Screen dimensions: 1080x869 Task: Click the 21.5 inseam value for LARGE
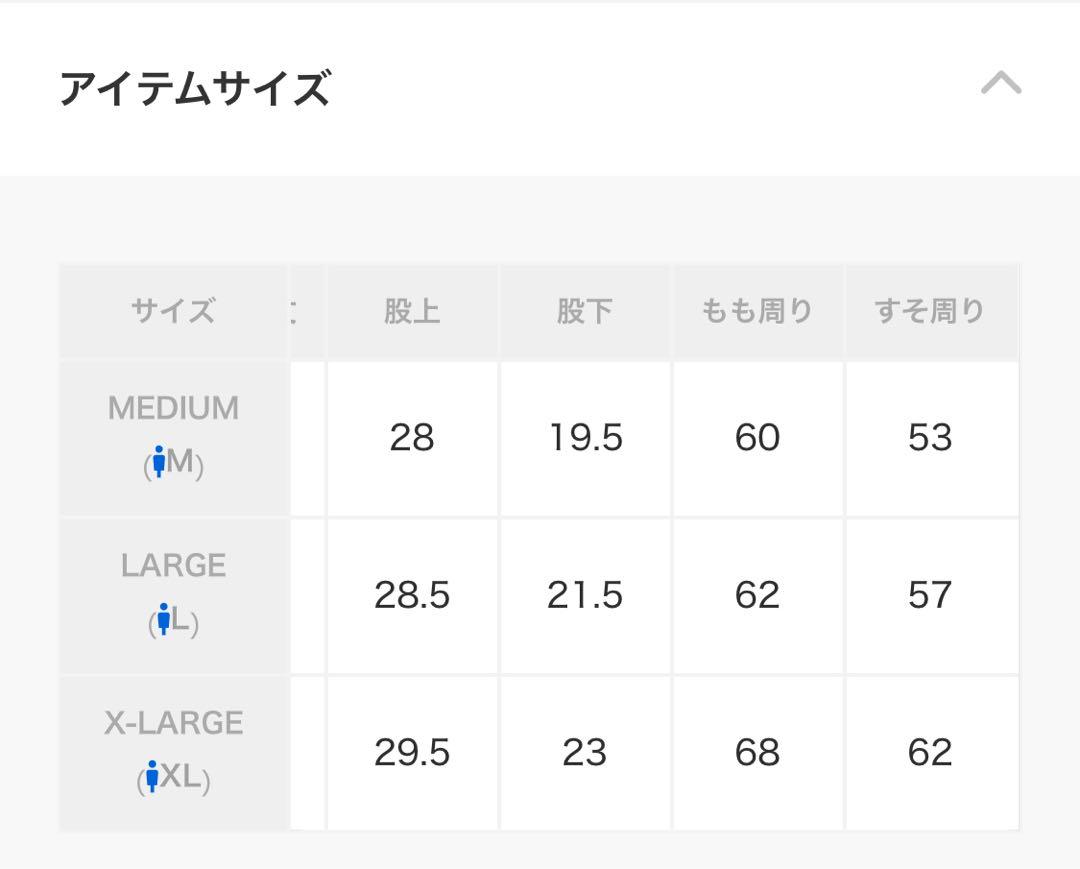point(585,596)
